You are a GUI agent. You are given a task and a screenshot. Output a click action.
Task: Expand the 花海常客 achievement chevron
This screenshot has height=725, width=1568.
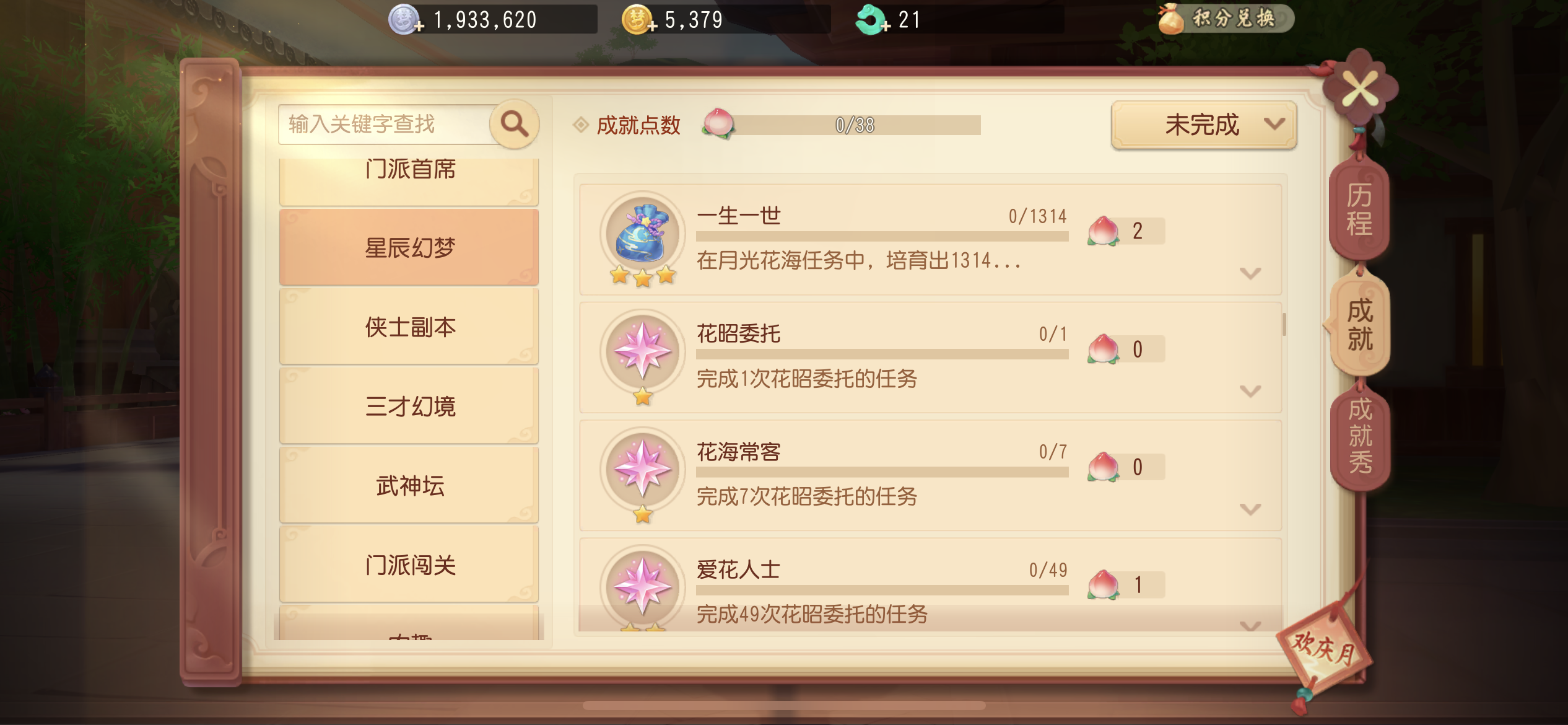[1250, 509]
